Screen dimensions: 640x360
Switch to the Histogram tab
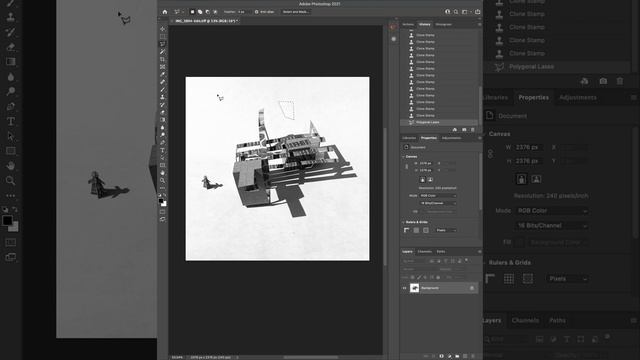click(444, 24)
